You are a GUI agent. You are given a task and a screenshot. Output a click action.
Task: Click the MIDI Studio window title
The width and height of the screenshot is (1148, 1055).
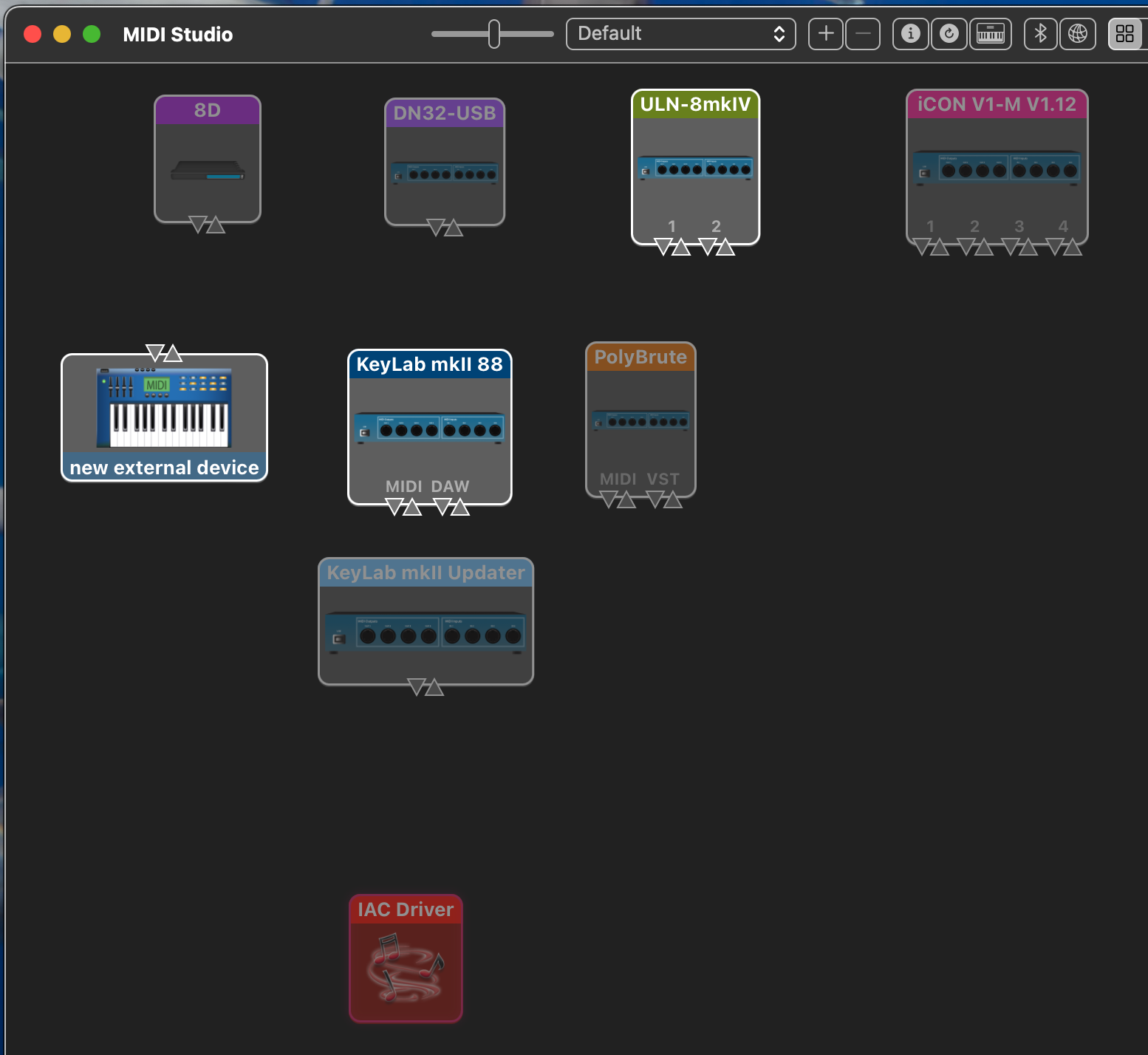click(178, 35)
